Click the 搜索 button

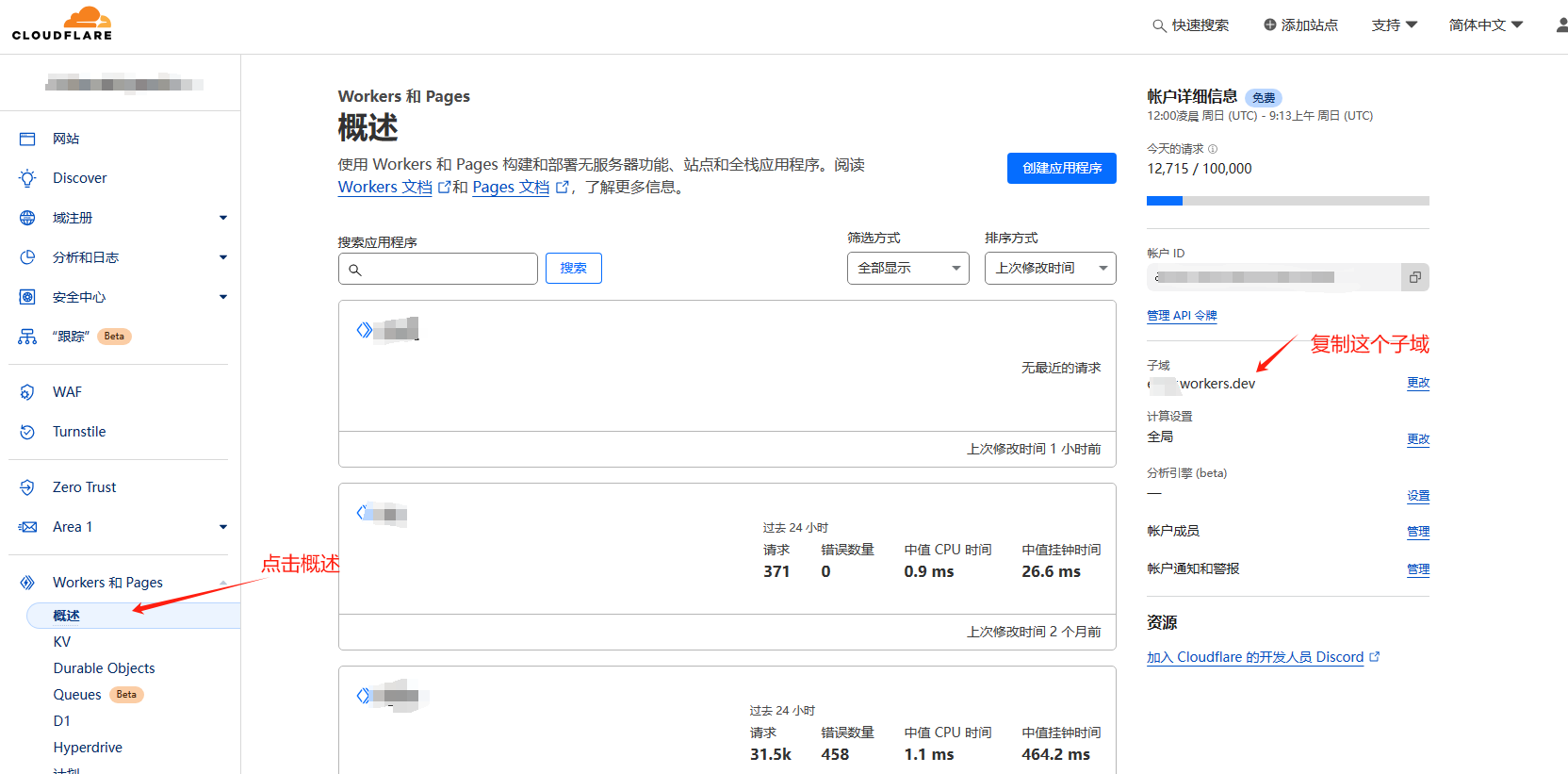click(x=574, y=268)
